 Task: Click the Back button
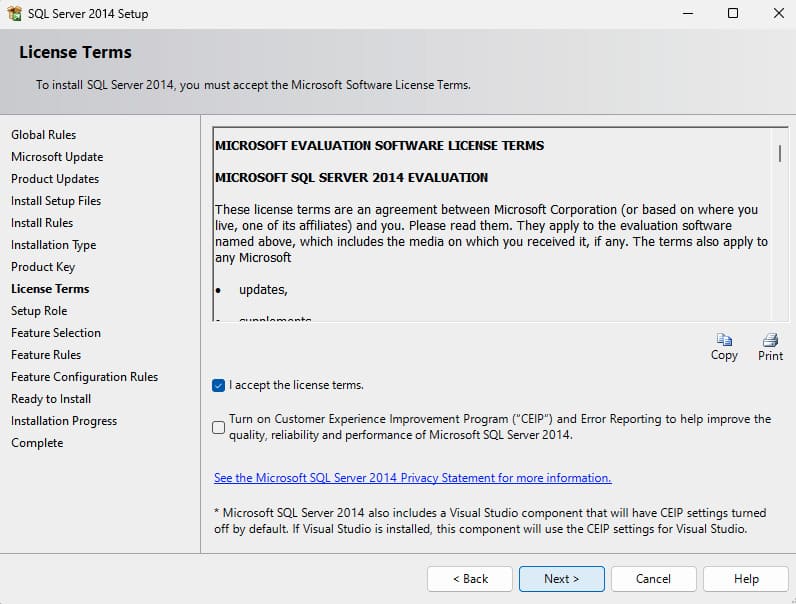pos(470,579)
